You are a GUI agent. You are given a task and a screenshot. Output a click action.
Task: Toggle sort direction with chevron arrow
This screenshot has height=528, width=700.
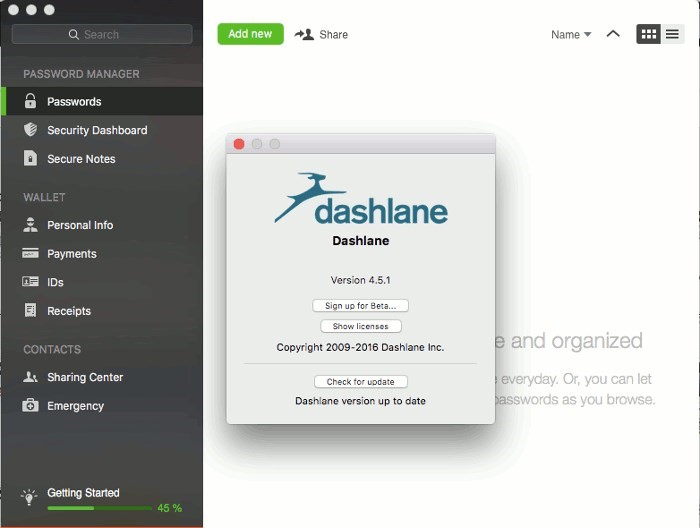[x=613, y=34]
